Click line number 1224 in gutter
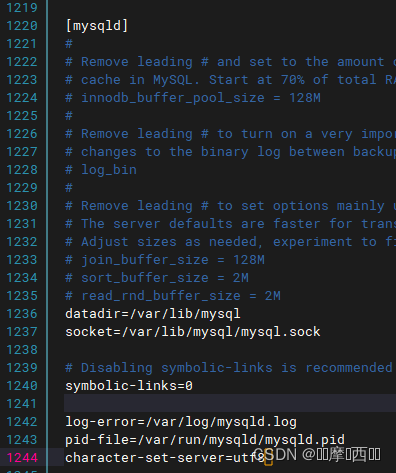Viewport: 396px width, 473px height. click(x=22, y=98)
